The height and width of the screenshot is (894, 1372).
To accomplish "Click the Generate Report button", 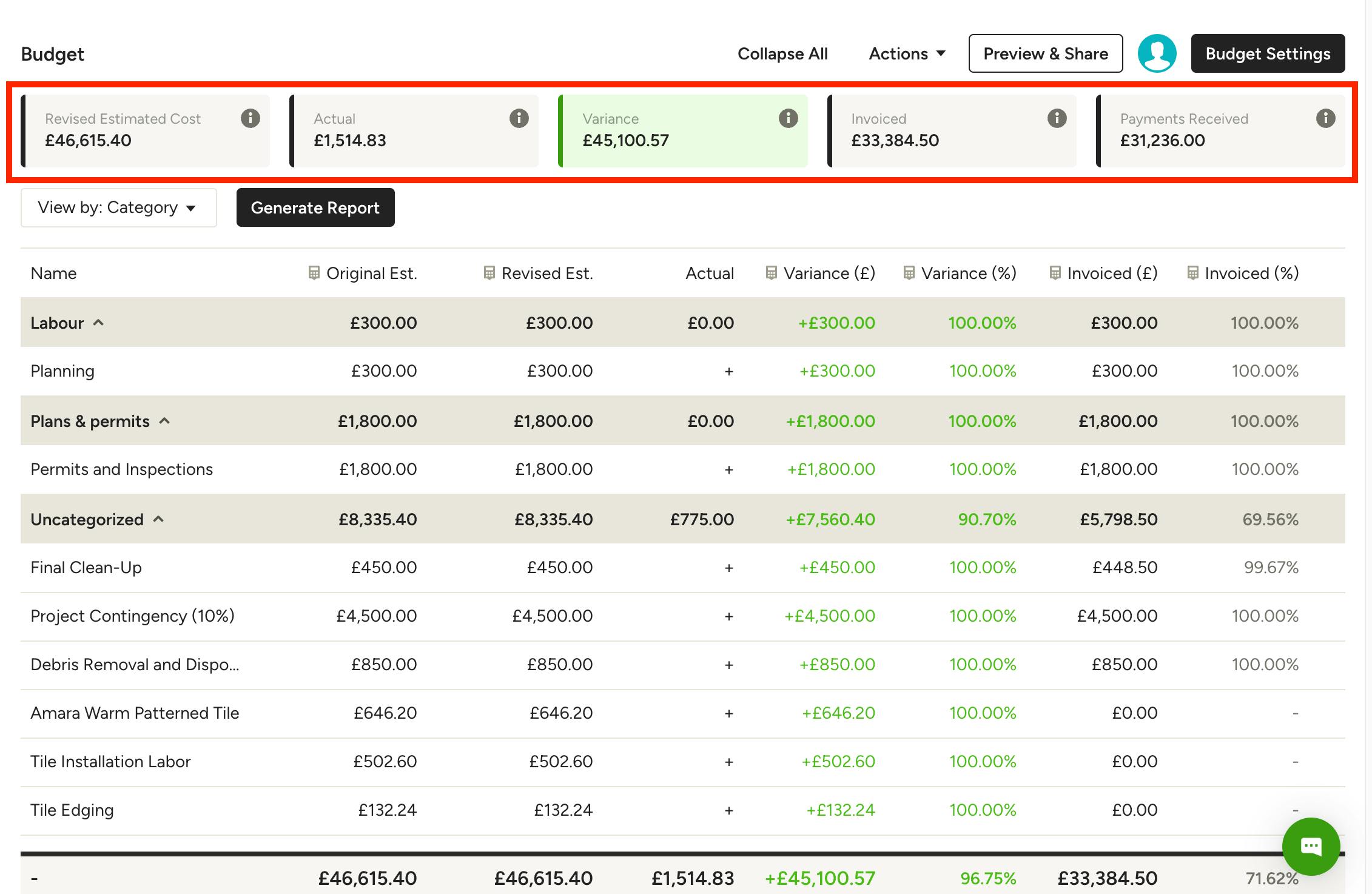I will (x=315, y=207).
